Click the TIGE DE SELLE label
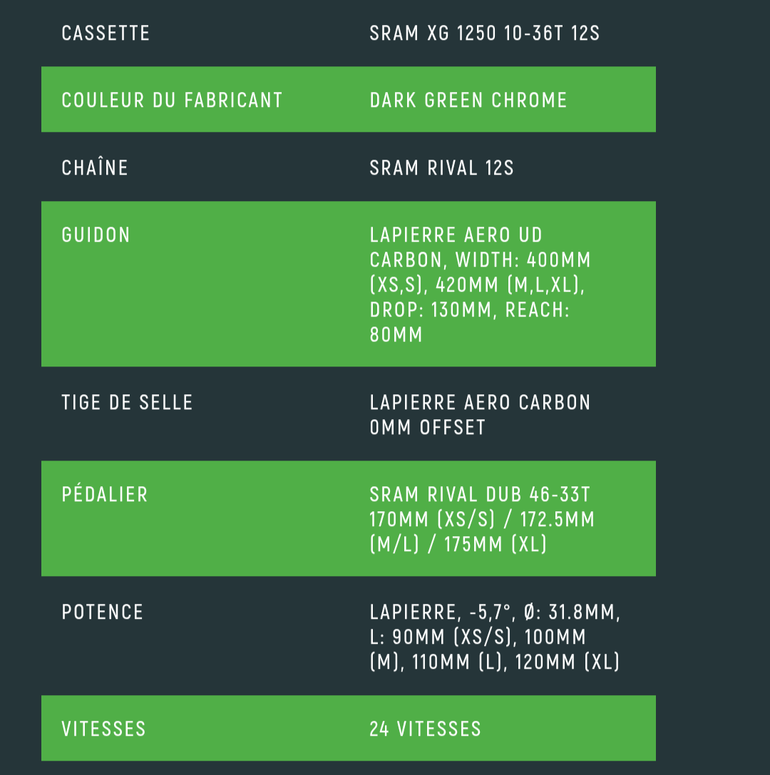 click(x=127, y=403)
